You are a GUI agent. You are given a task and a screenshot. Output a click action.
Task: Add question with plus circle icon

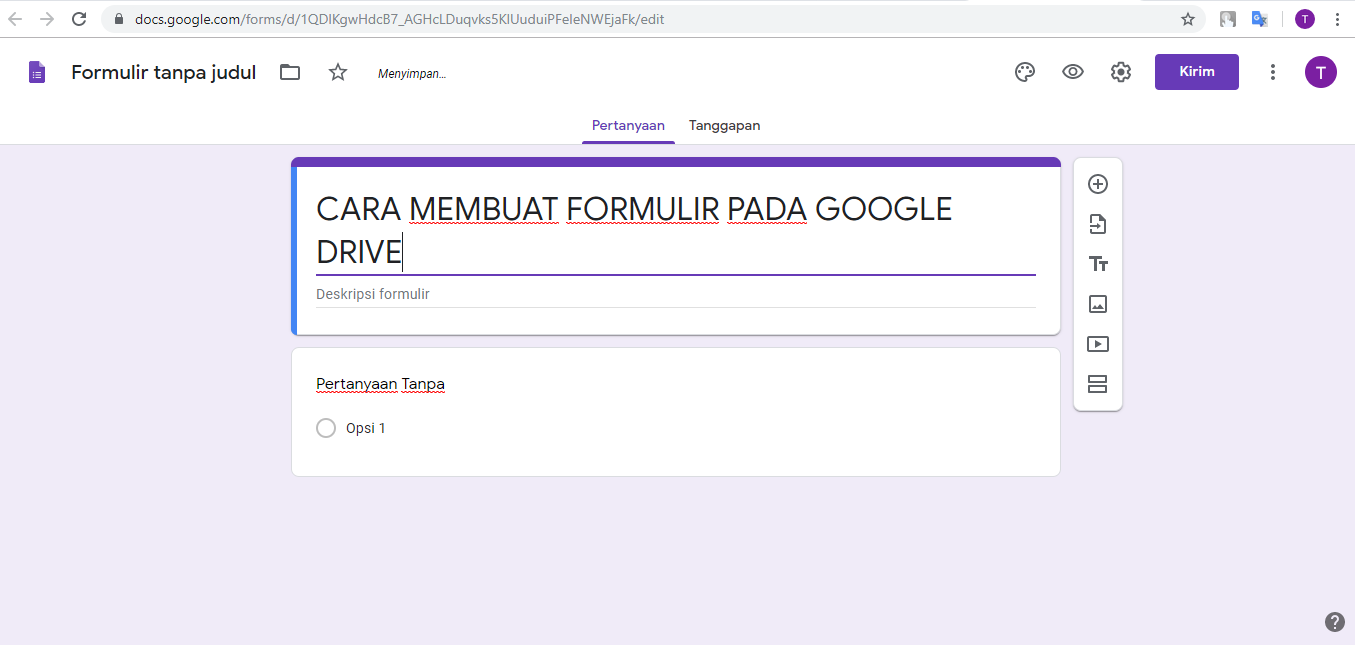click(x=1098, y=184)
